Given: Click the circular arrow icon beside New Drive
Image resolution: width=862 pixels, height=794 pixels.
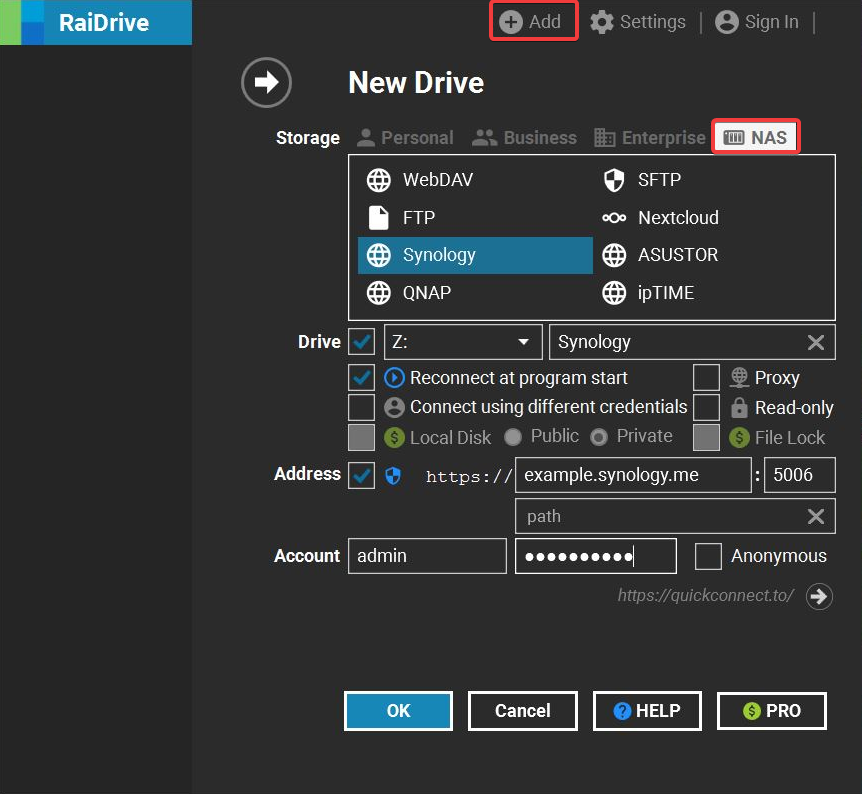Looking at the screenshot, I should tap(266, 83).
